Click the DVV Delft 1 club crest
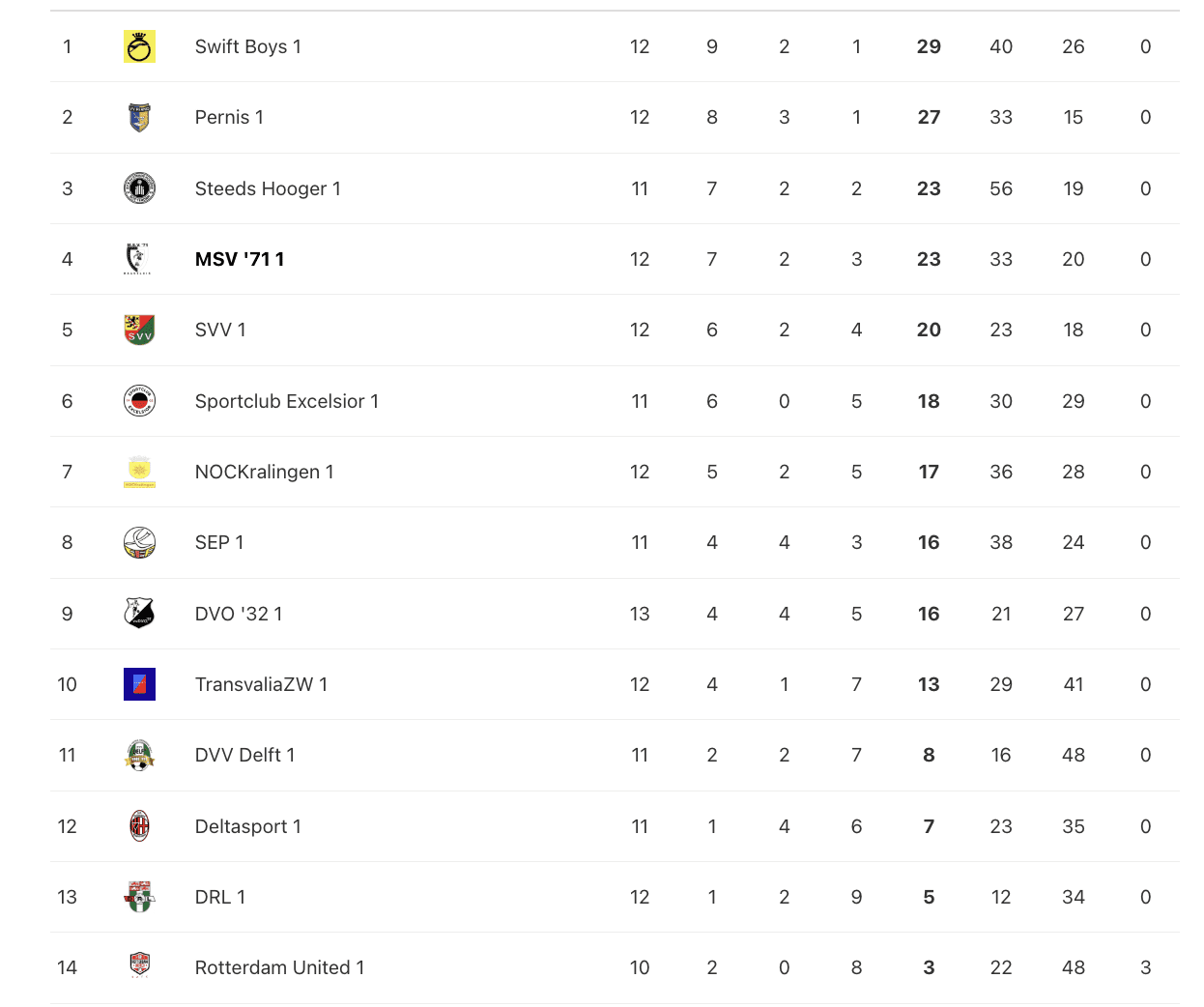 point(139,755)
